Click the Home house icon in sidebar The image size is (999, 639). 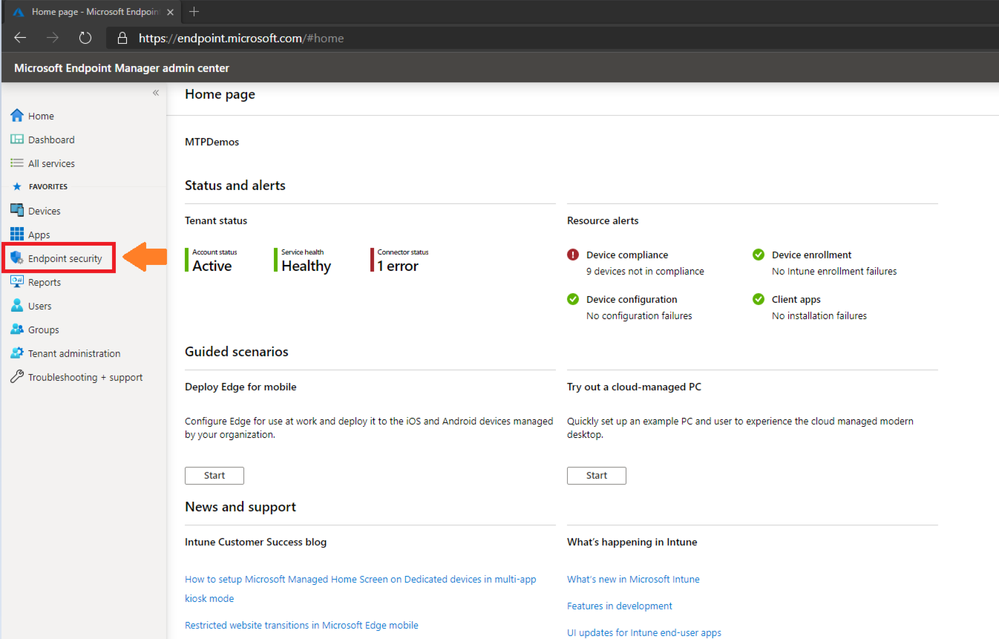[17, 115]
